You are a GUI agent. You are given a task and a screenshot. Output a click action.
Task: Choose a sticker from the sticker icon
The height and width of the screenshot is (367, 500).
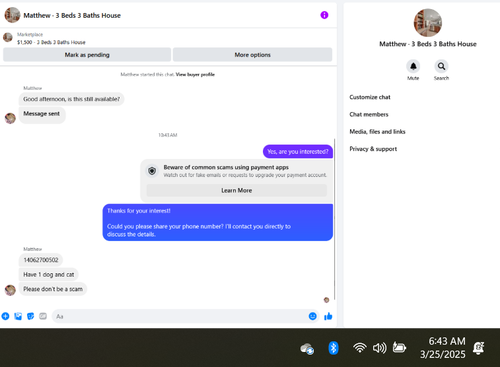click(x=30, y=316)
